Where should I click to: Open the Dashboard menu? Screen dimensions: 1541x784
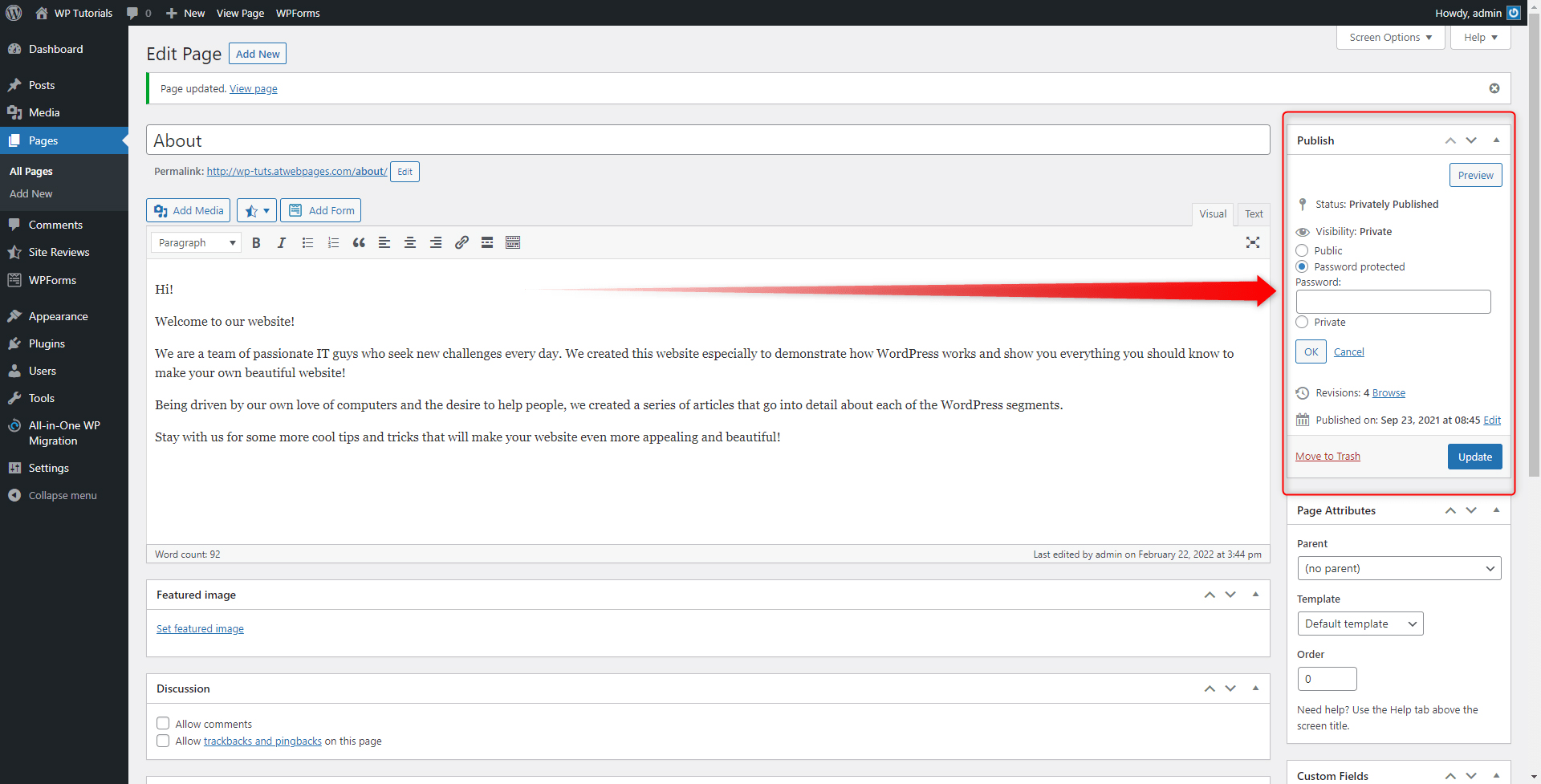coord(64,49)
